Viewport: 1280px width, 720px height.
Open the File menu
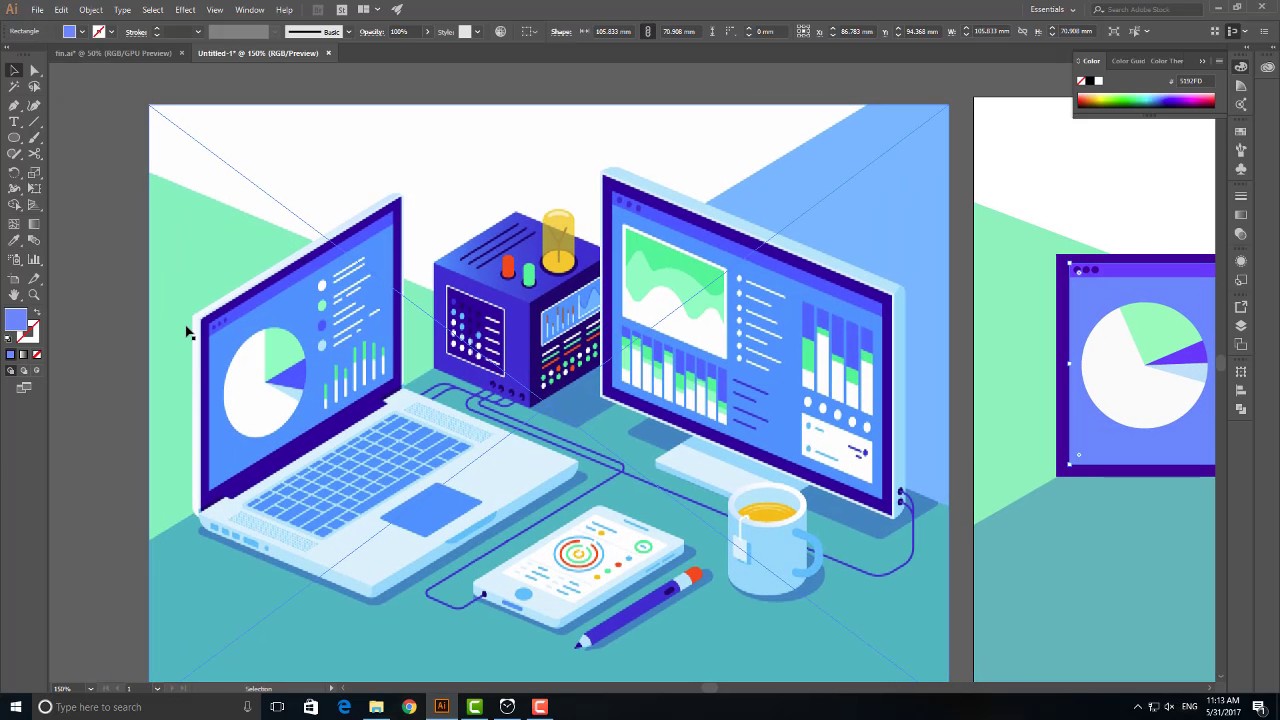(x=37, y=10)
